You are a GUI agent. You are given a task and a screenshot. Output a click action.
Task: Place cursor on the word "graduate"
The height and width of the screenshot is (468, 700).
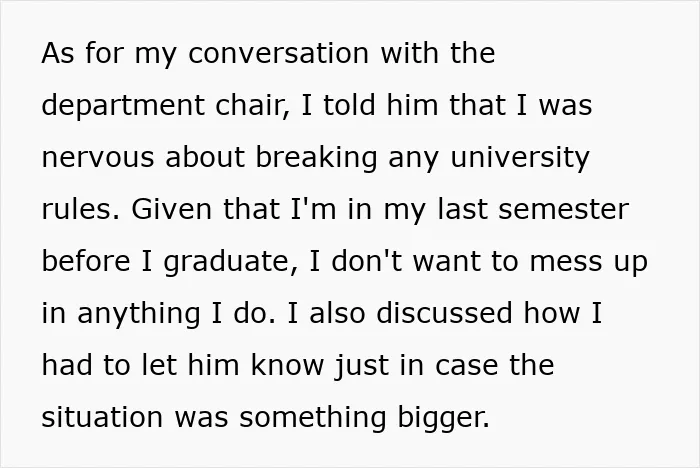227,263
